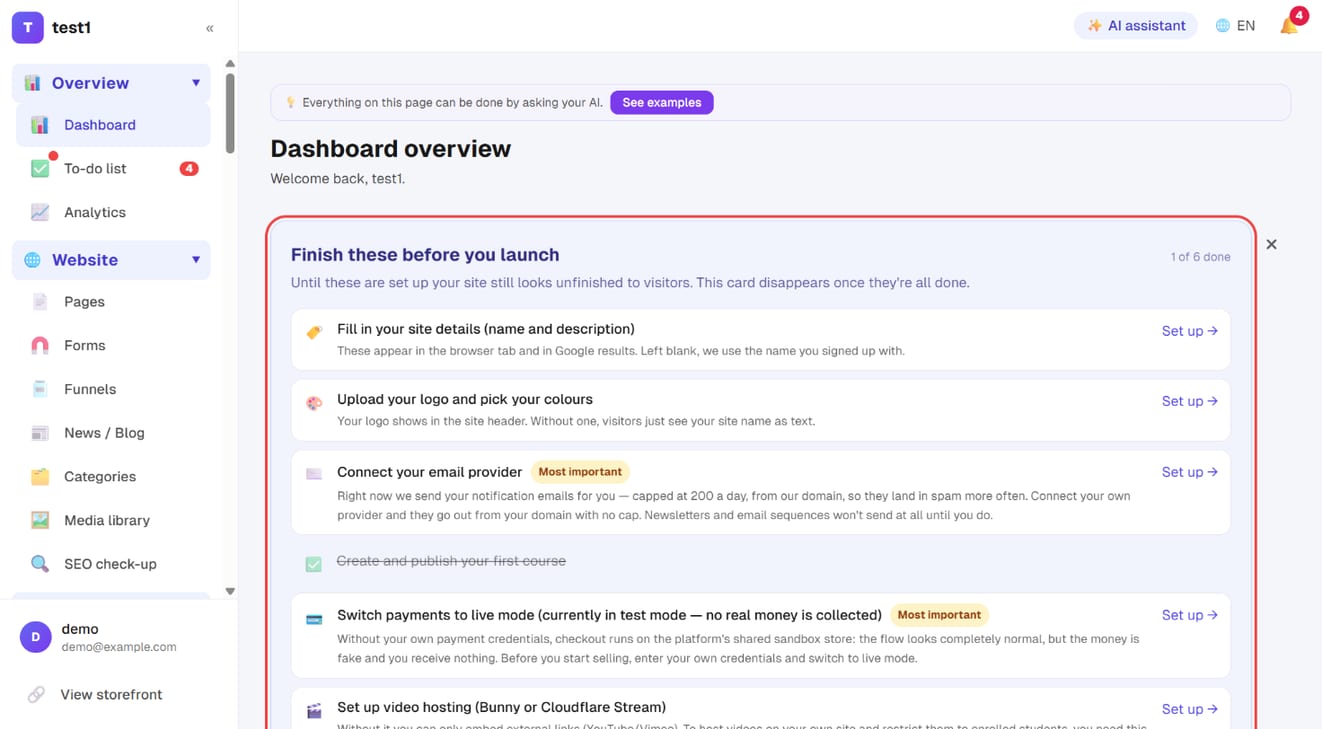This screenshot has width=1322, height=729.
Task: Click the Media library picture icon
Action: coord(40,520)
